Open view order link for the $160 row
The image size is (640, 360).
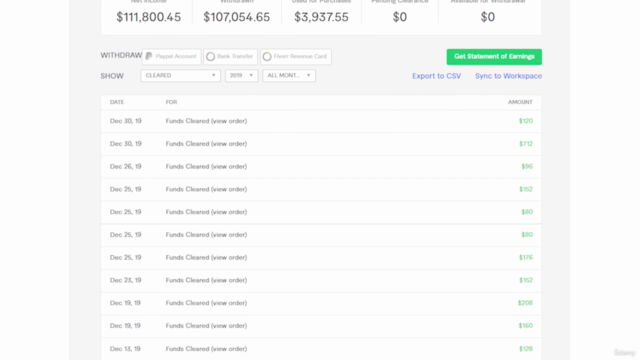pos(229,326)
